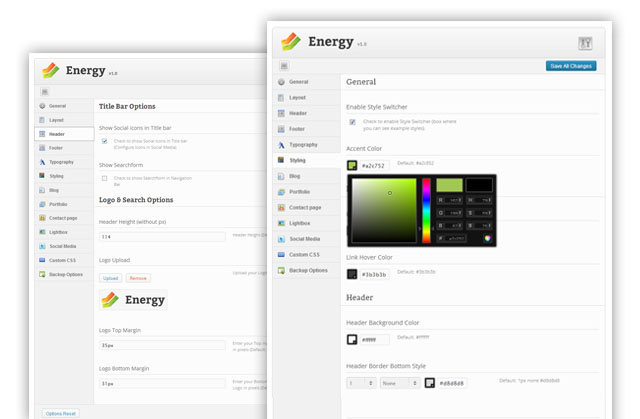Click the tools icon at top right of header
The height and width of the screenshot is (419, 640).
tap(585, 43)
